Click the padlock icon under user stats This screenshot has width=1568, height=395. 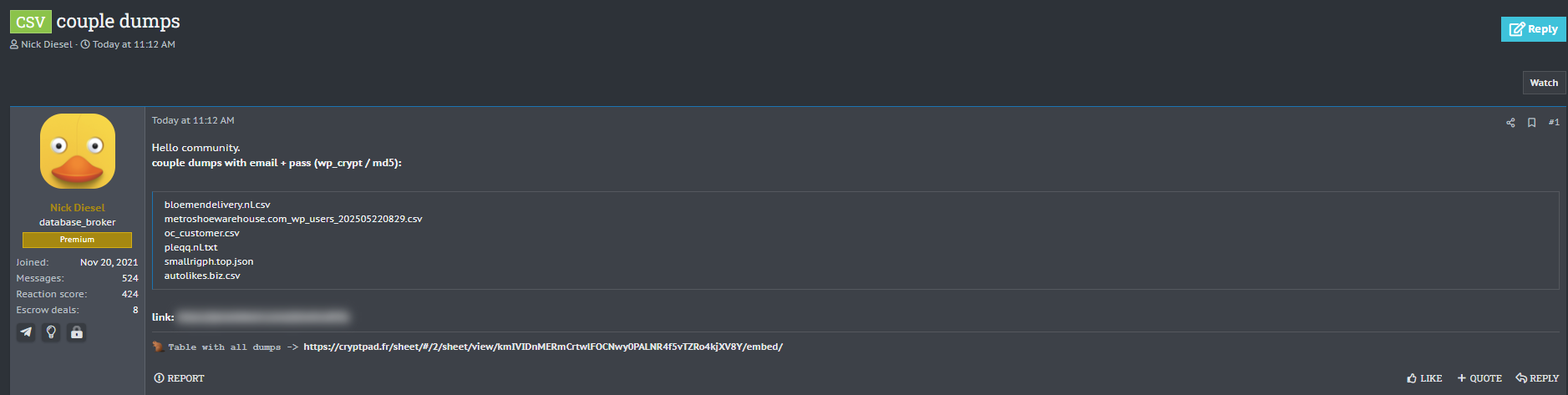[77, 332]
